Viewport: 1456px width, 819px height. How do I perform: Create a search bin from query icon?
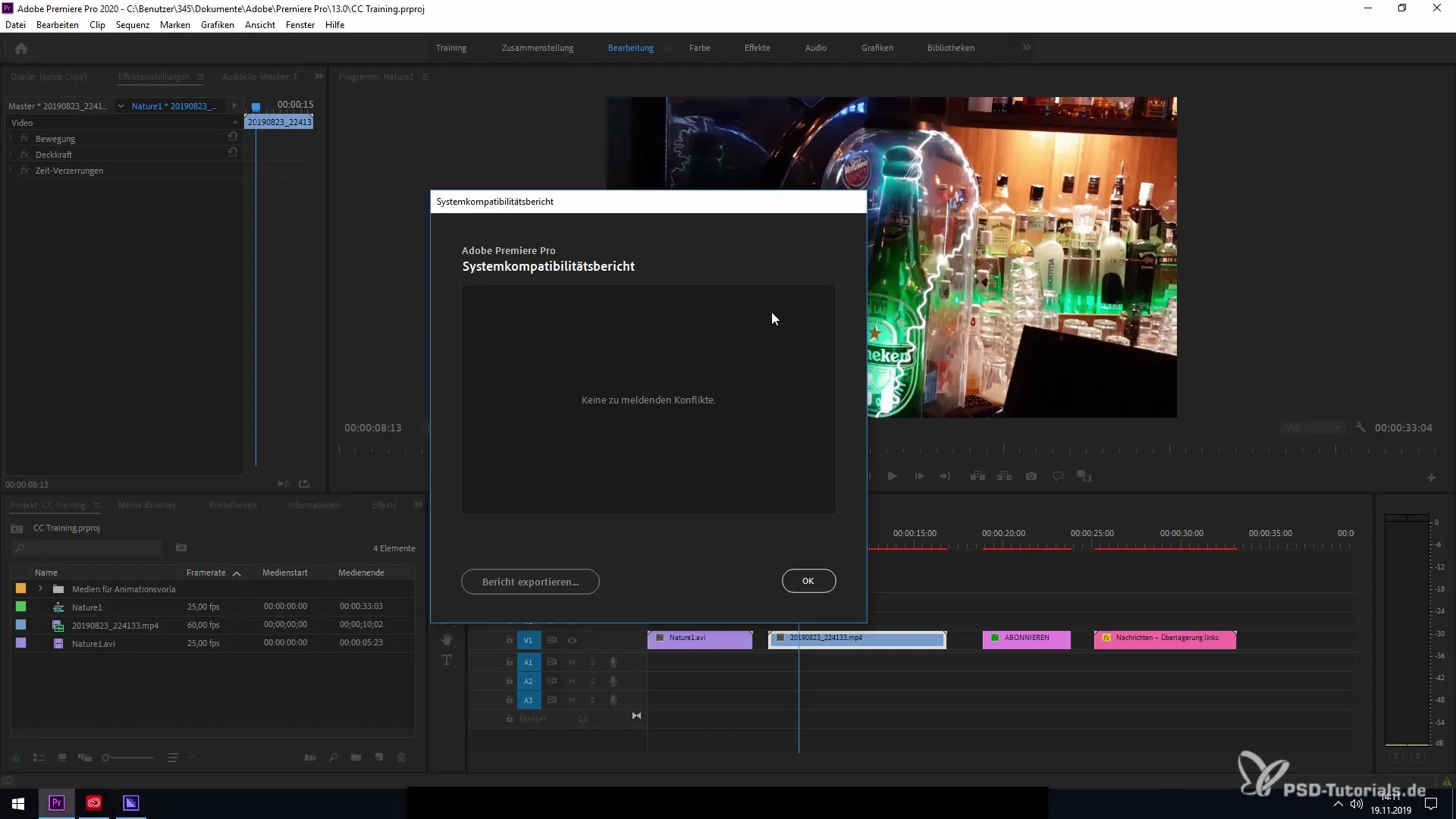[x=181, y=548]
